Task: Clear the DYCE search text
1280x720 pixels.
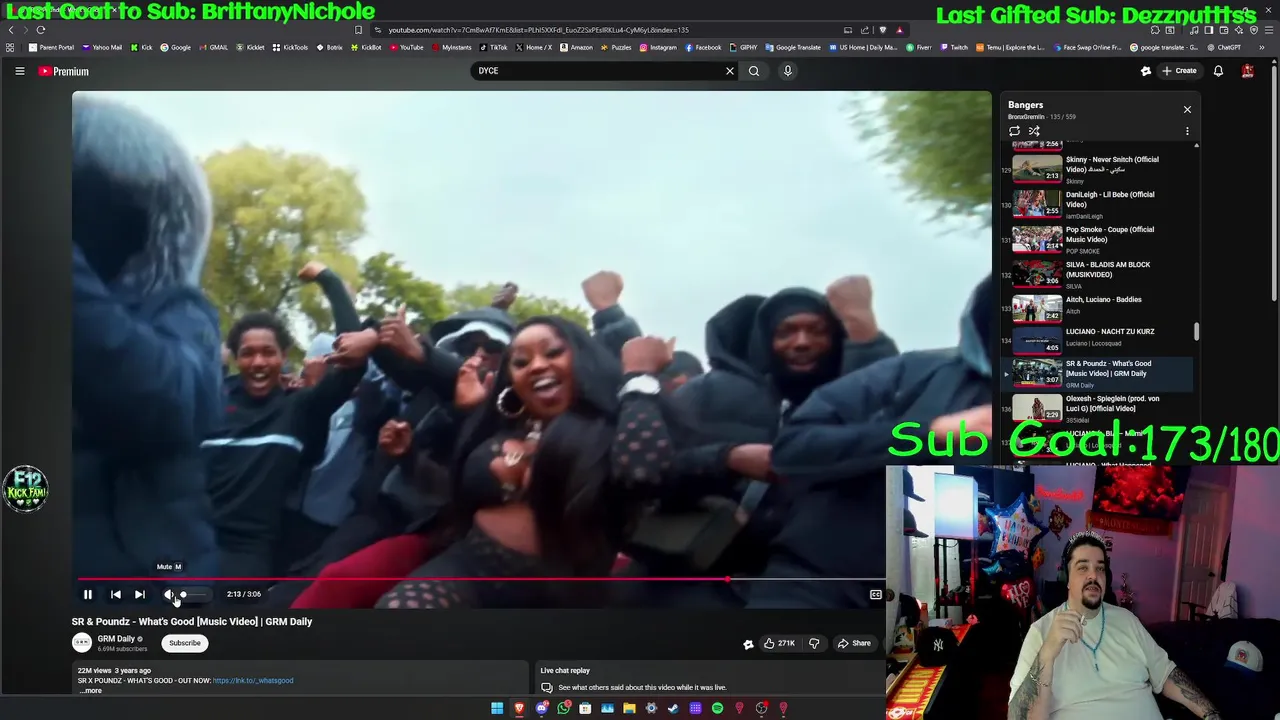Action: [x=729, y=71]
